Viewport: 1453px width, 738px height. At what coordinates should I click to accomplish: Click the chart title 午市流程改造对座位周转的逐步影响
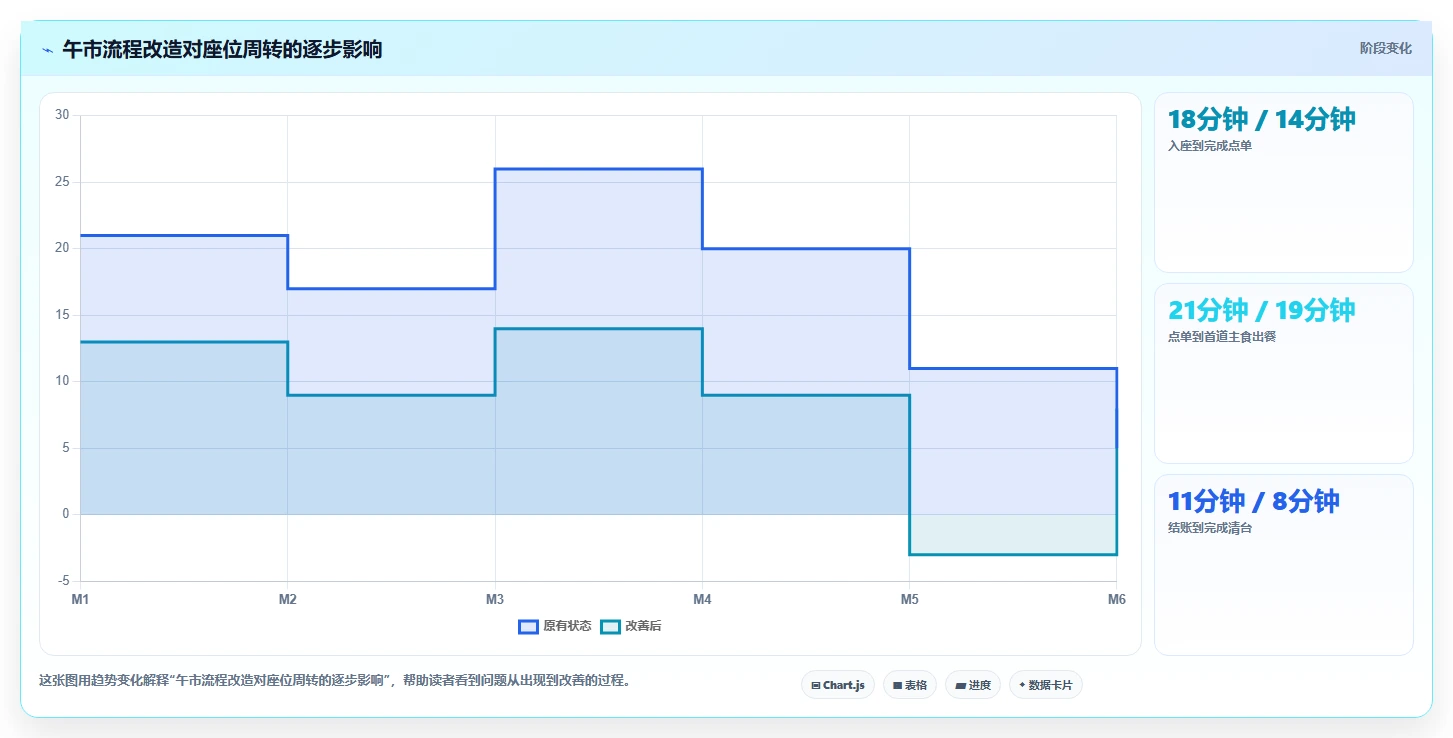(222, 49)
